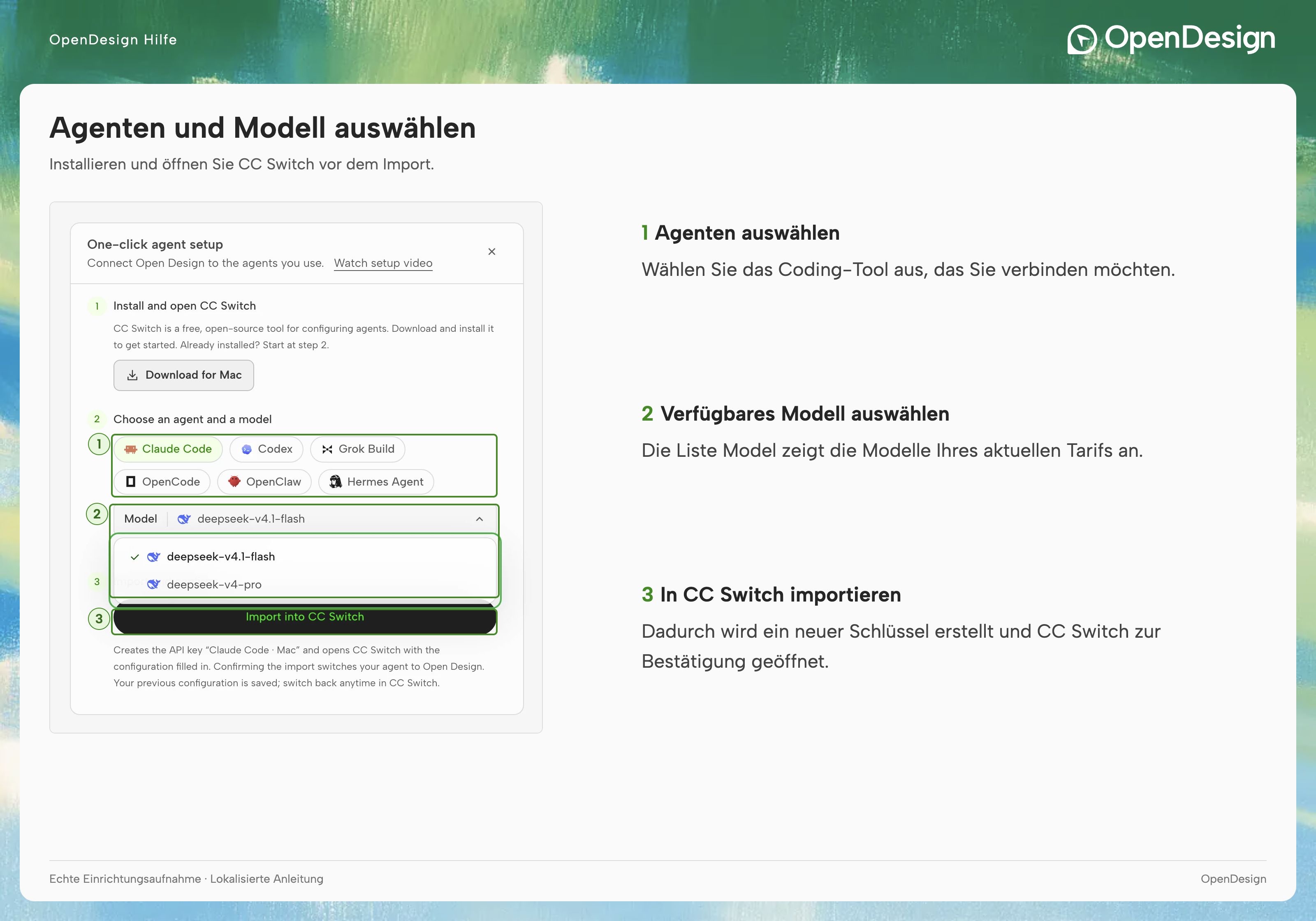Click the checkmark beside deepseek-v4.1-flash
This screenshot has height=921, width=1316.
(135, 557)
